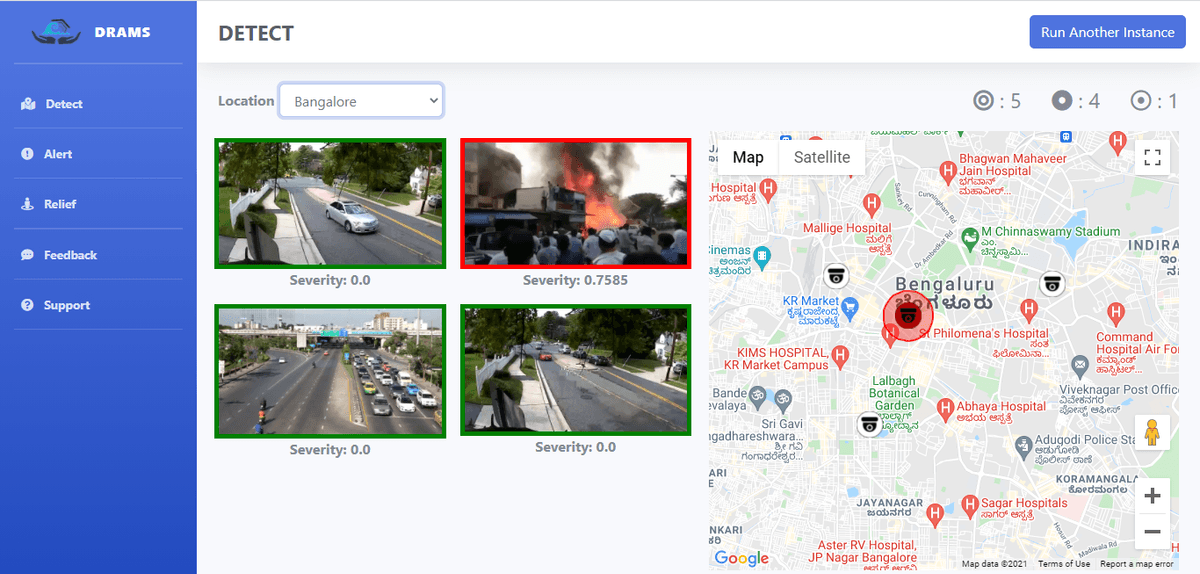Click the Viveknagar Post Office marker
The image size is (1200, 574).
coord(1079,366)
